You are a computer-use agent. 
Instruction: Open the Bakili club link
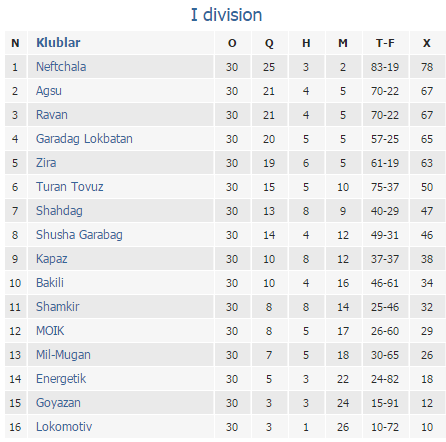coord(50,283)
